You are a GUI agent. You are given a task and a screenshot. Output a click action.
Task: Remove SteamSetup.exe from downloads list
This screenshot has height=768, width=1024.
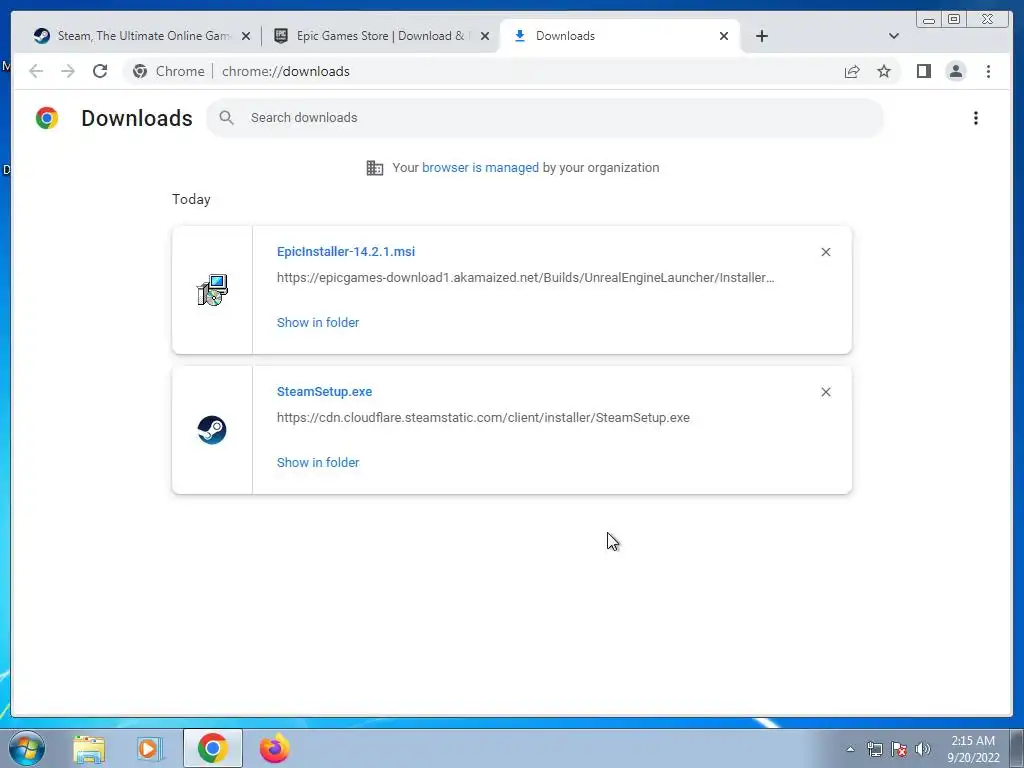(825, 392)
